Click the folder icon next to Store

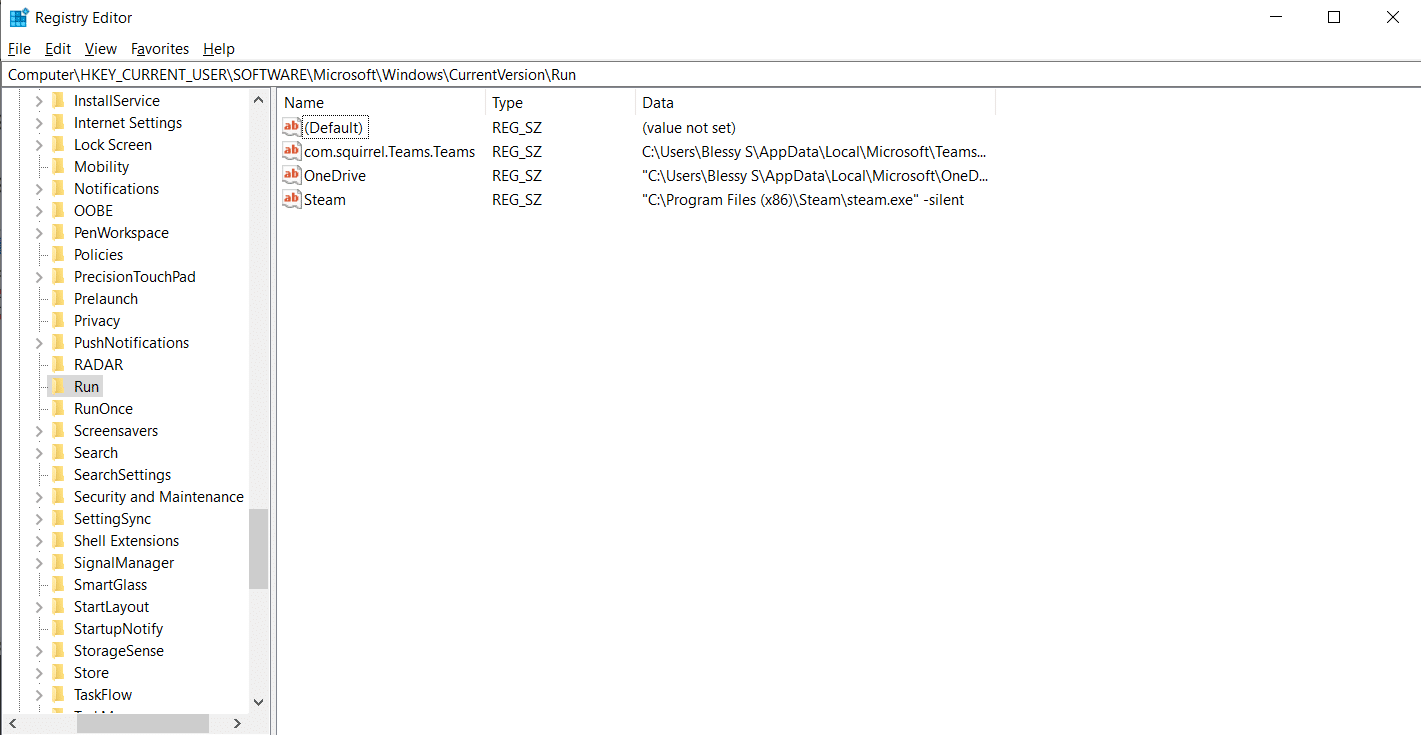click(58, 673)
